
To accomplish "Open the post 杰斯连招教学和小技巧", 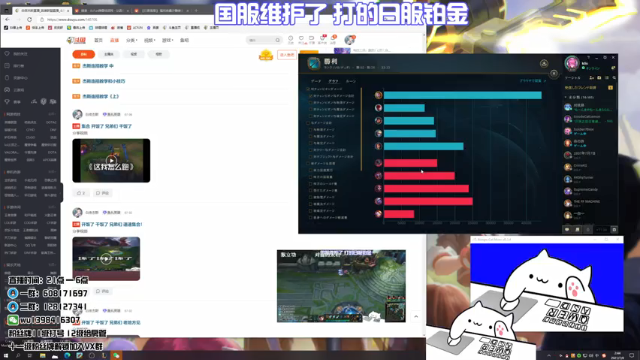I will (x=104, y=81).
